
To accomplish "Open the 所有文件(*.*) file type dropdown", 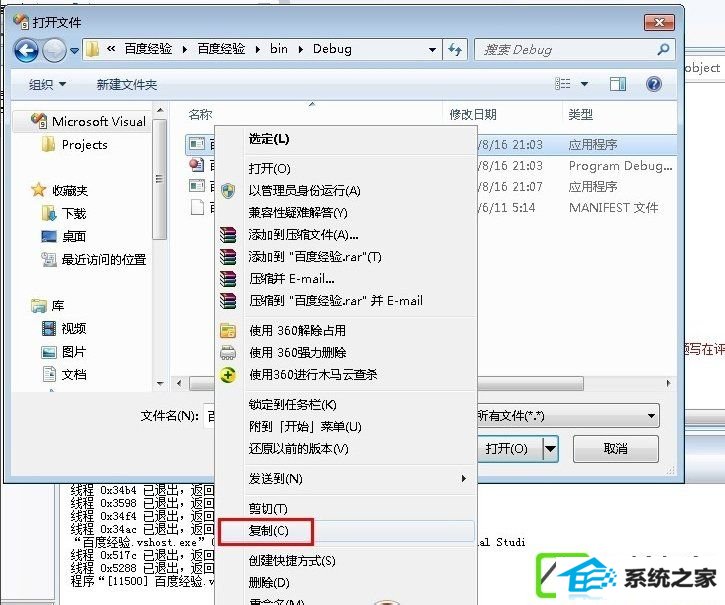I will (568, 416).
